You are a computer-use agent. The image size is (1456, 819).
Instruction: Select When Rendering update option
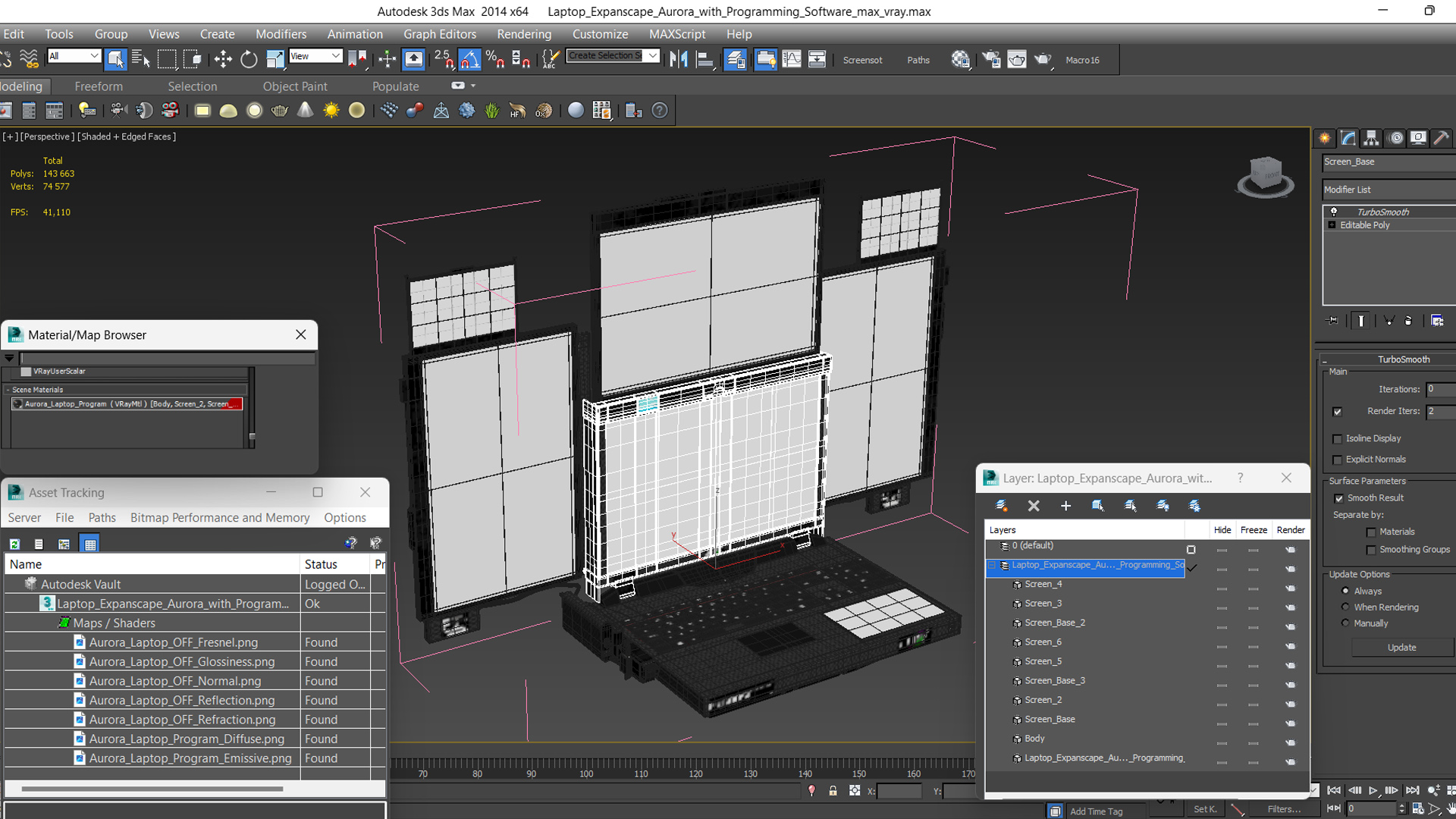pos(1346,607)
